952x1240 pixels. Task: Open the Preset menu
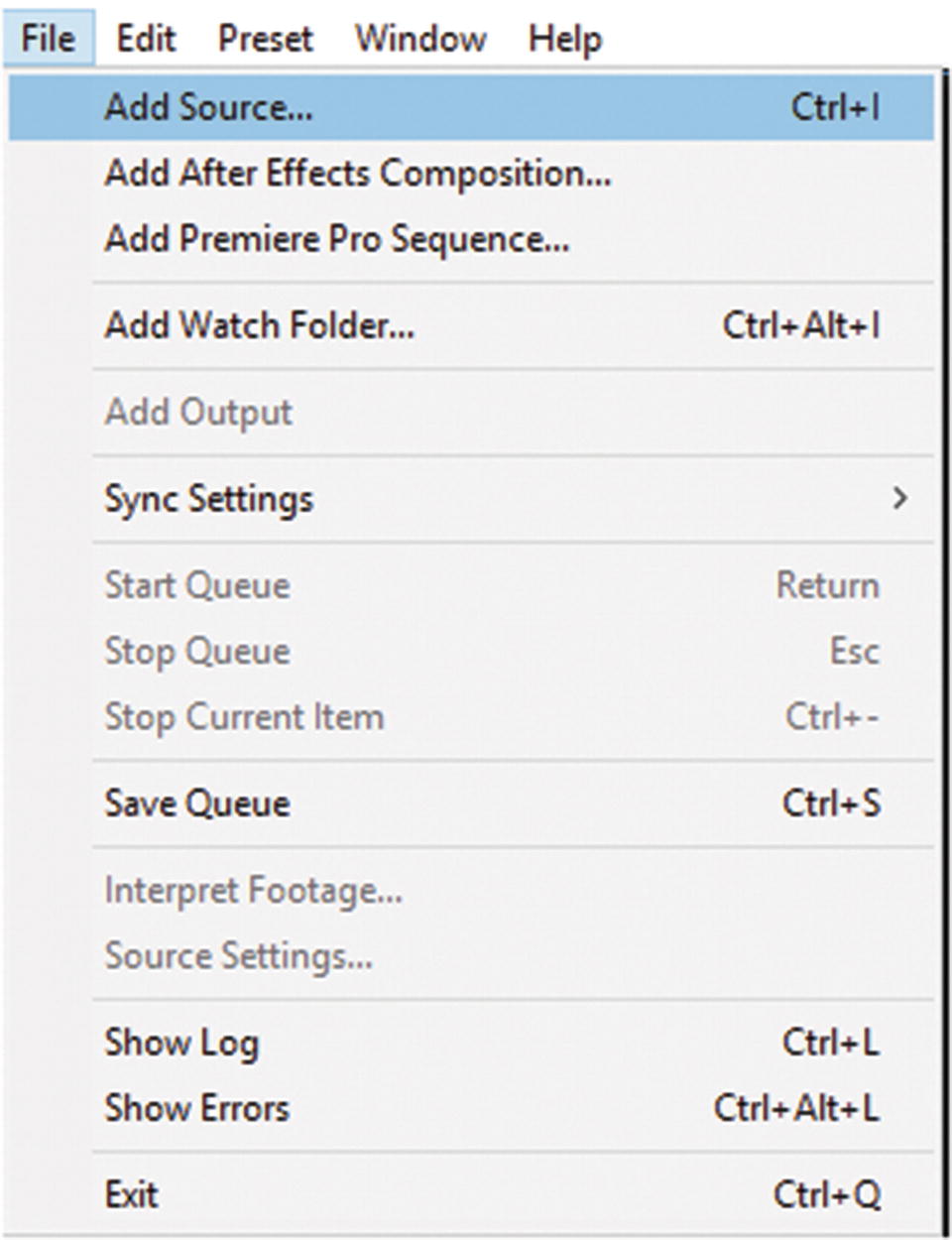(265, 39)
